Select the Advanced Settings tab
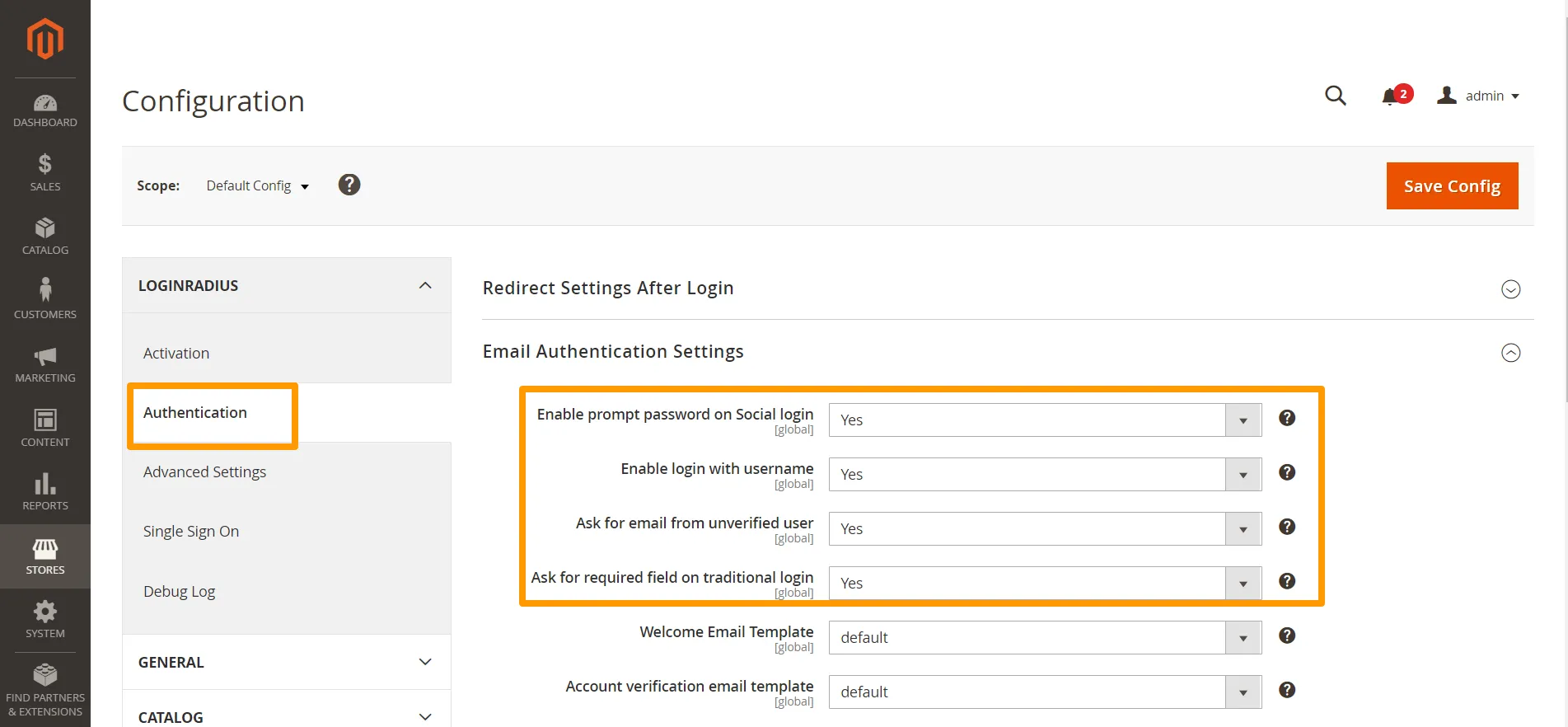The width and height of the screenshot is (1568, 727). (x=204, y=472)
